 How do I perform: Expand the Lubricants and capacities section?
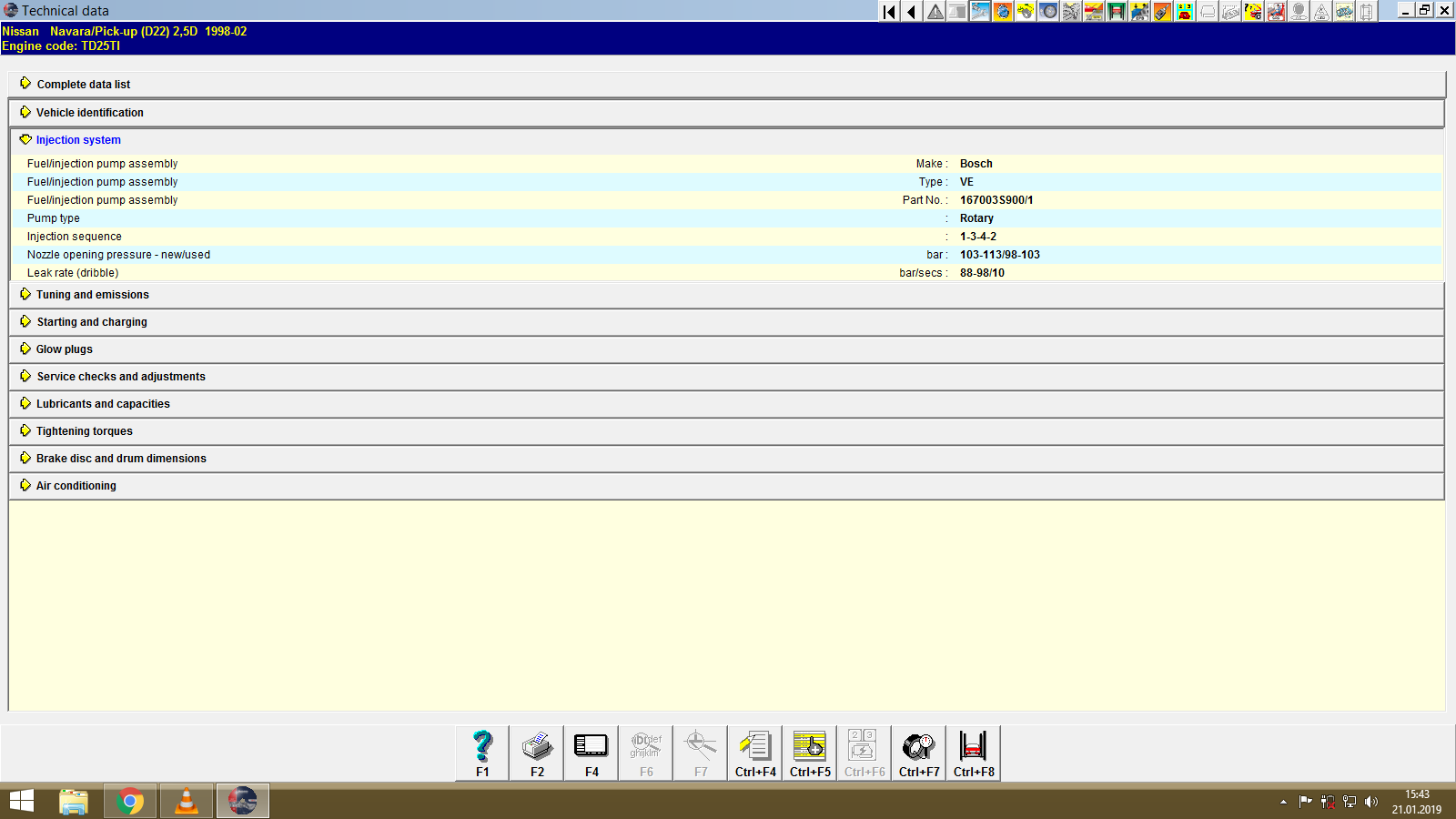click(x=102, y=403)
